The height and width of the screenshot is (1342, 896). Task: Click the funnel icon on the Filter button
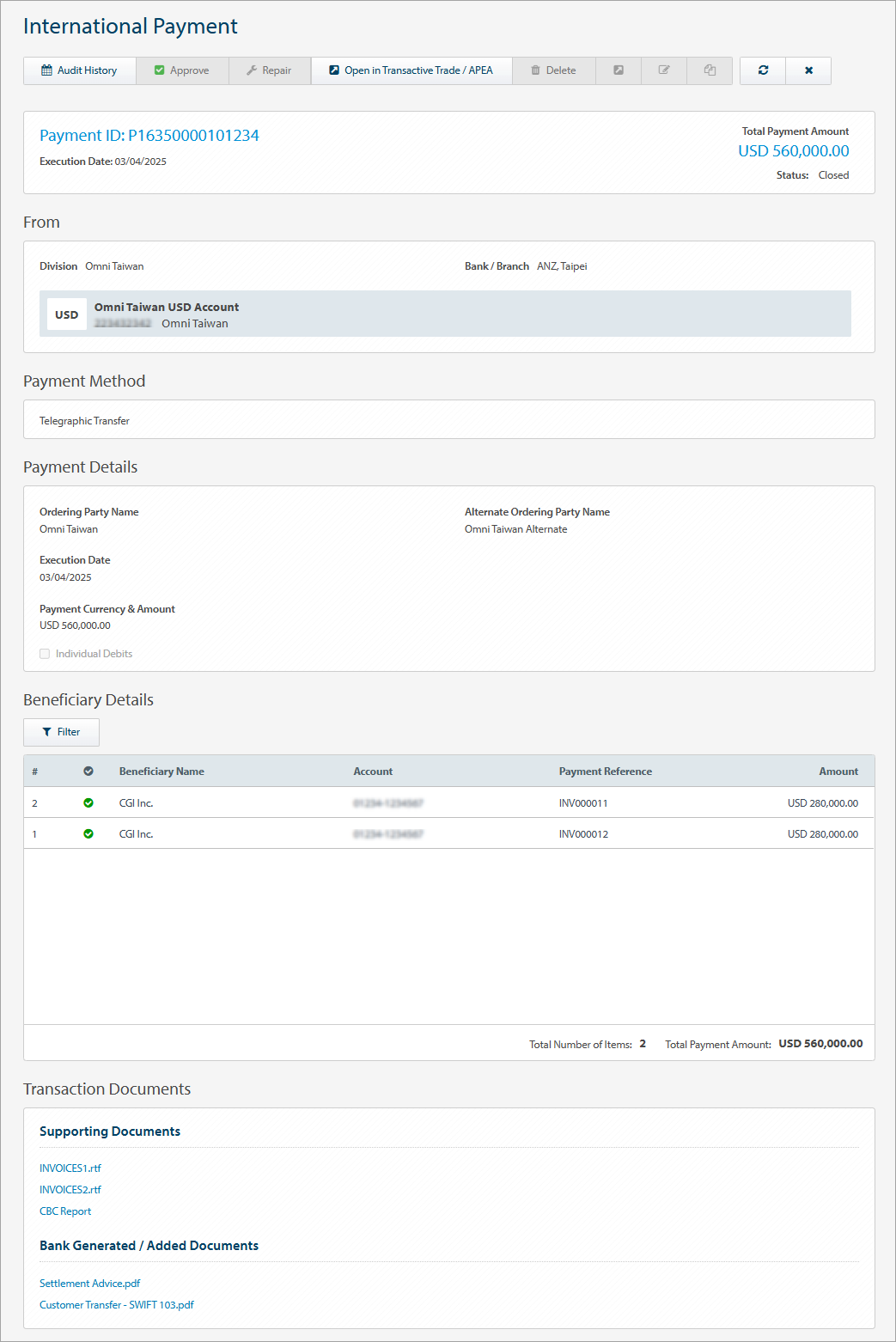(x=47, y=732)
